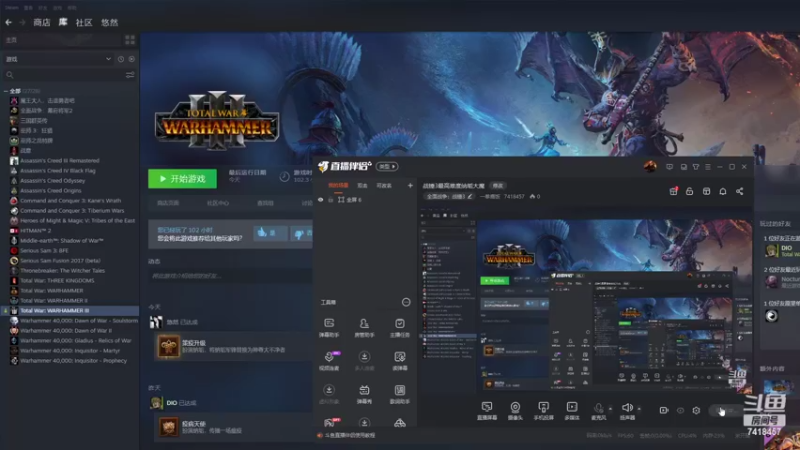
Task: Add a 多媒体 media source
Action: click(x=572, y=411)
